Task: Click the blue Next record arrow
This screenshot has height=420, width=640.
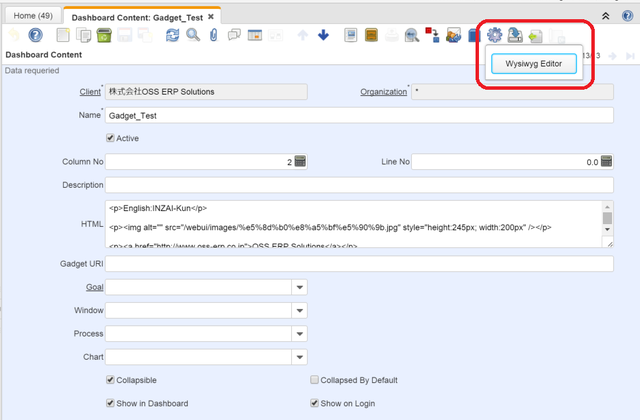Action: point(323,36)
